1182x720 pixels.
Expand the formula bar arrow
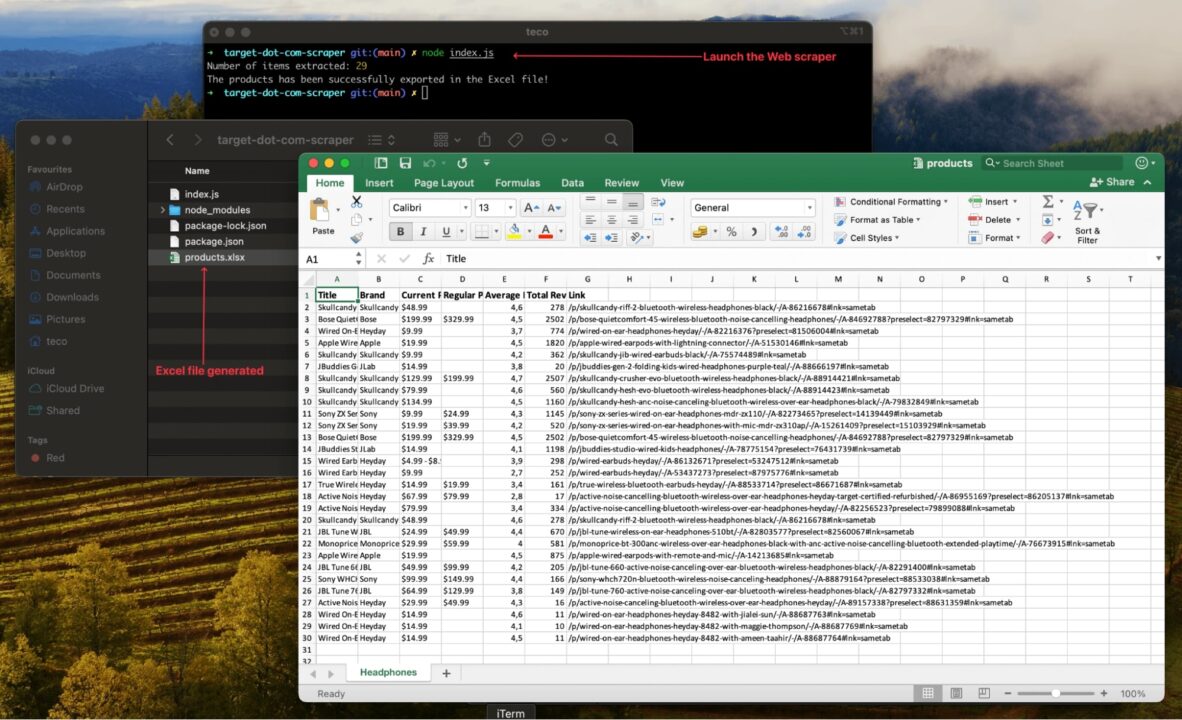point(1158,259)
